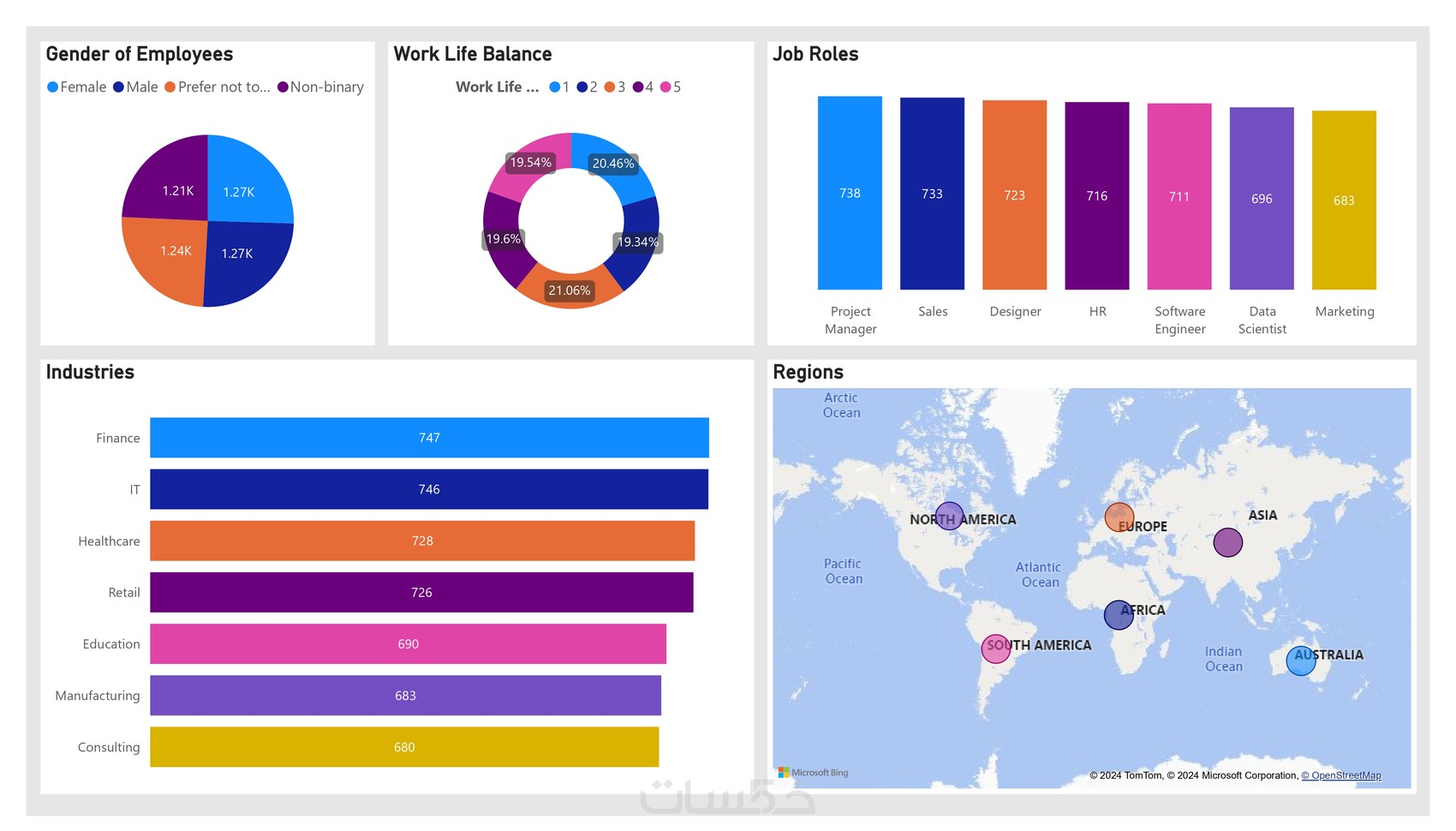The image size is (1456, 831).
Task: Click the Australia region bubble
Action: pyautogui.click(x=1299, y=660)
